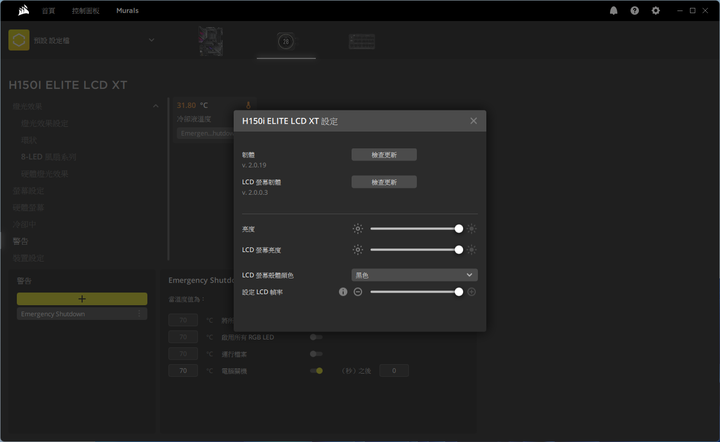
Task: Open the 黑色 LCD 螢幕殼體顏色 dropdown
Action: pos(414,275)
